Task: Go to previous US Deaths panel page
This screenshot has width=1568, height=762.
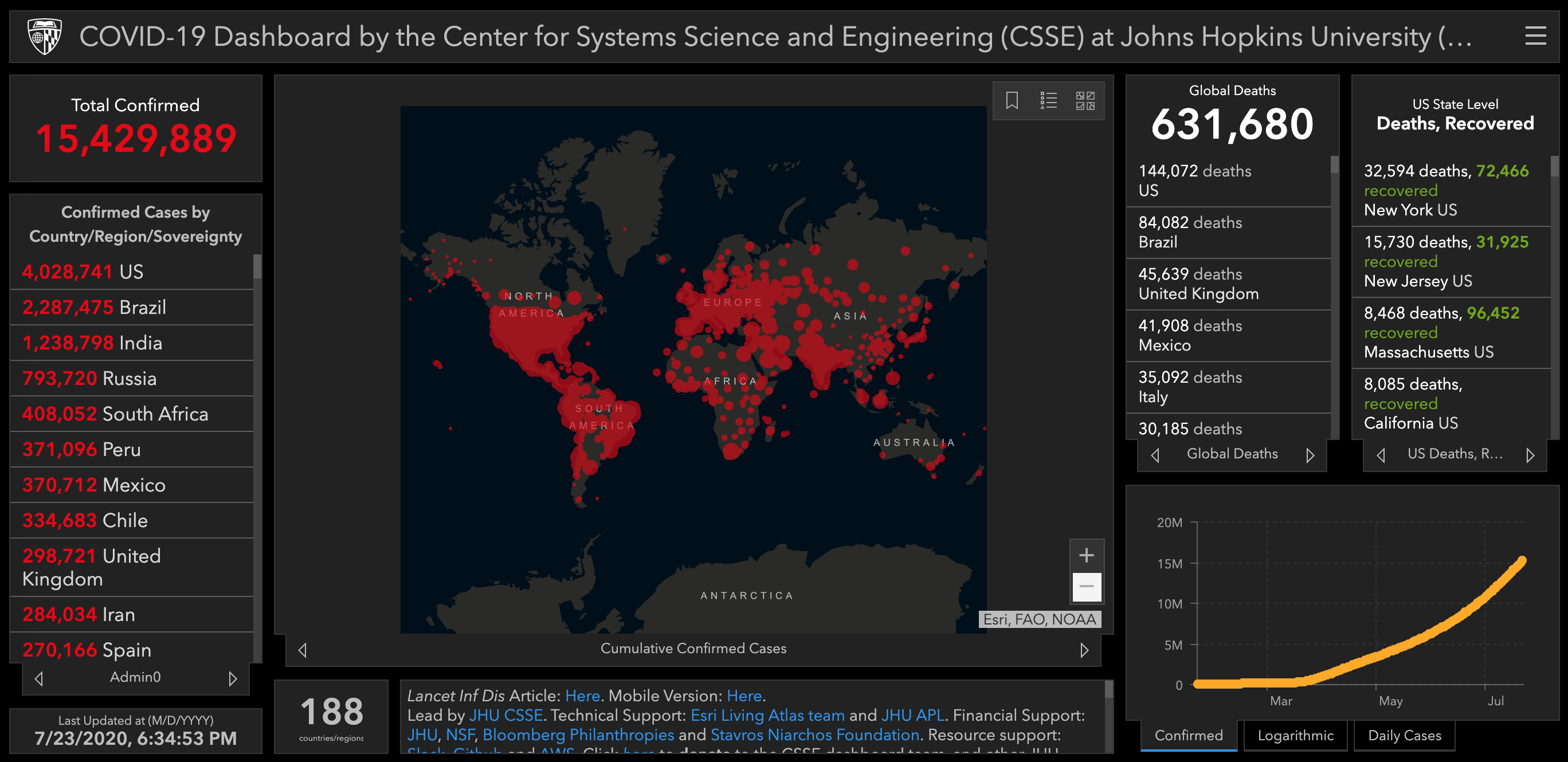Action: point(1381,455)
